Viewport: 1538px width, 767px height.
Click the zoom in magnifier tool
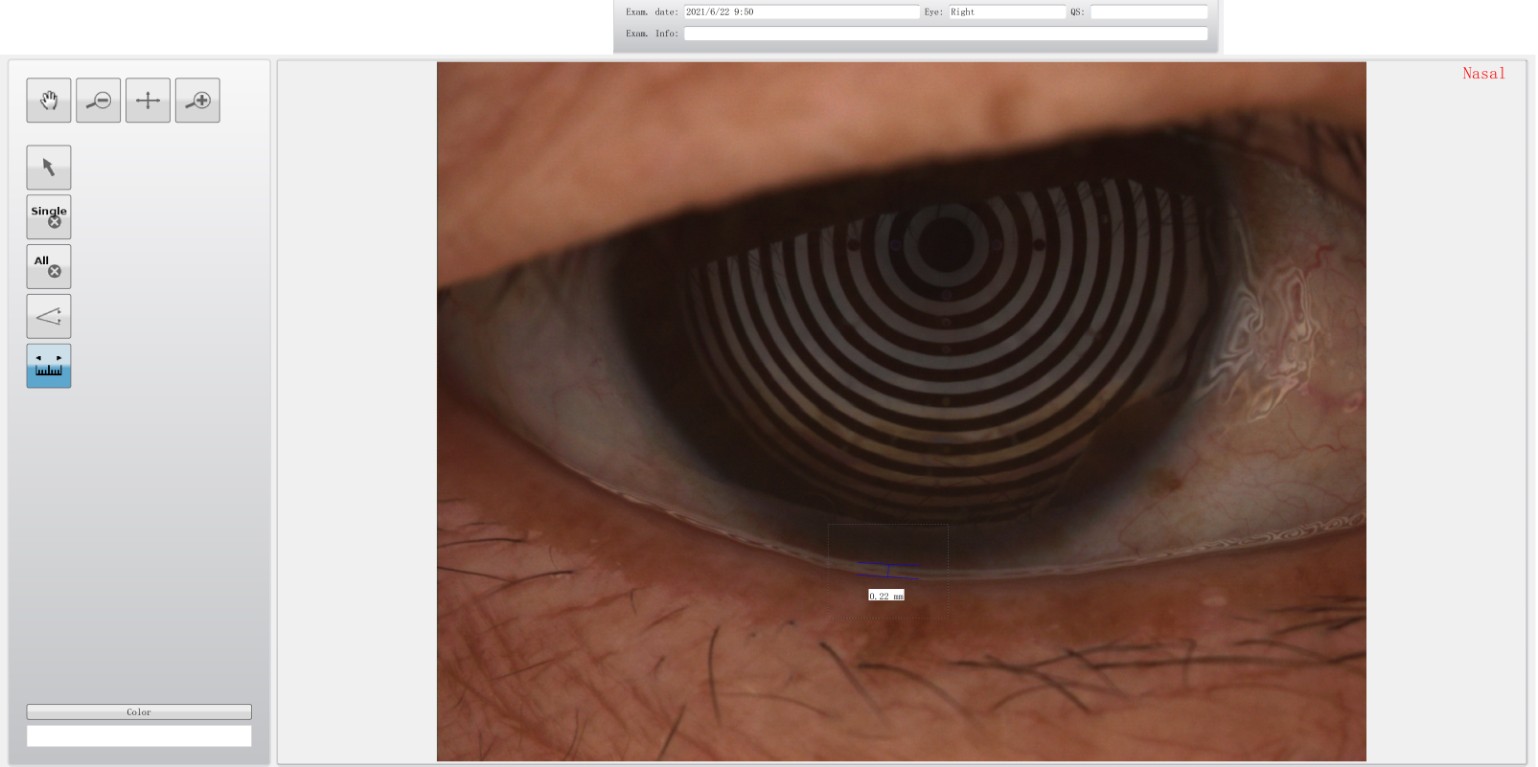click(198, 100)
